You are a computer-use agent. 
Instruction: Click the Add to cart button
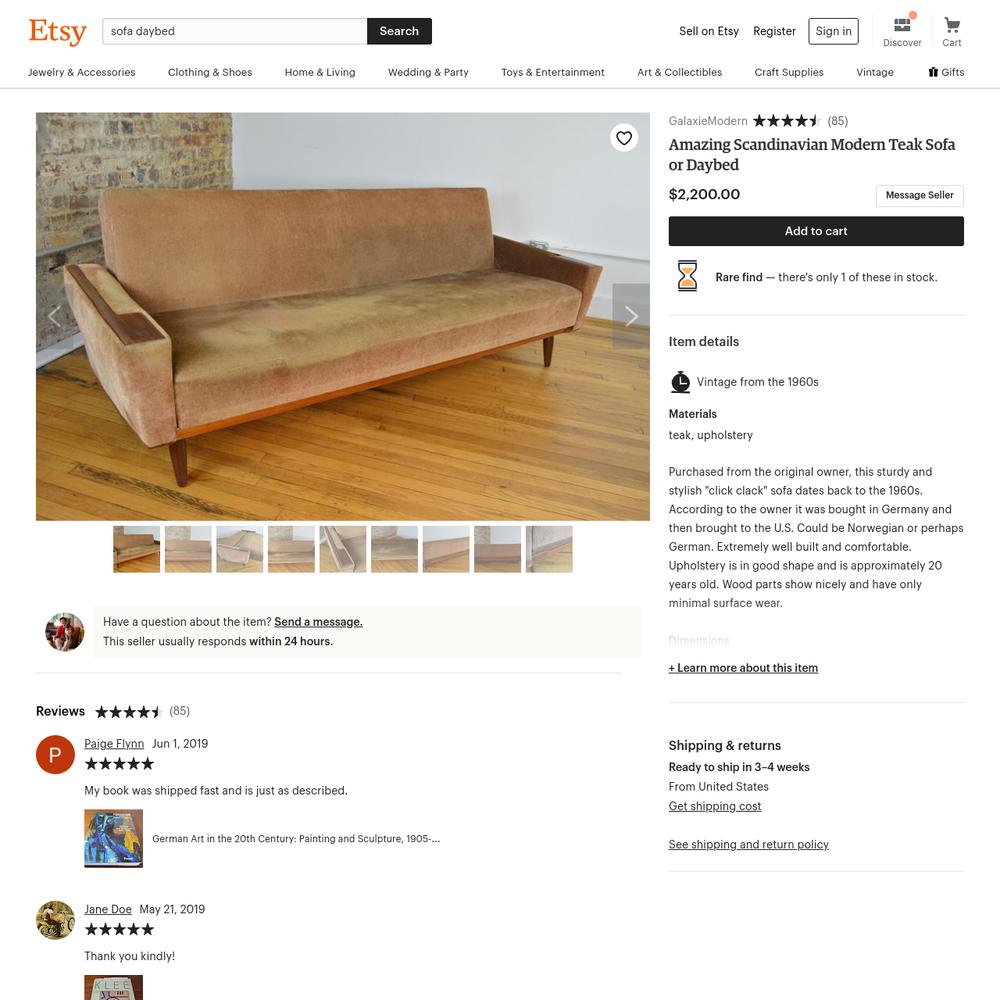pyautogui.click(x=816, y=231)
